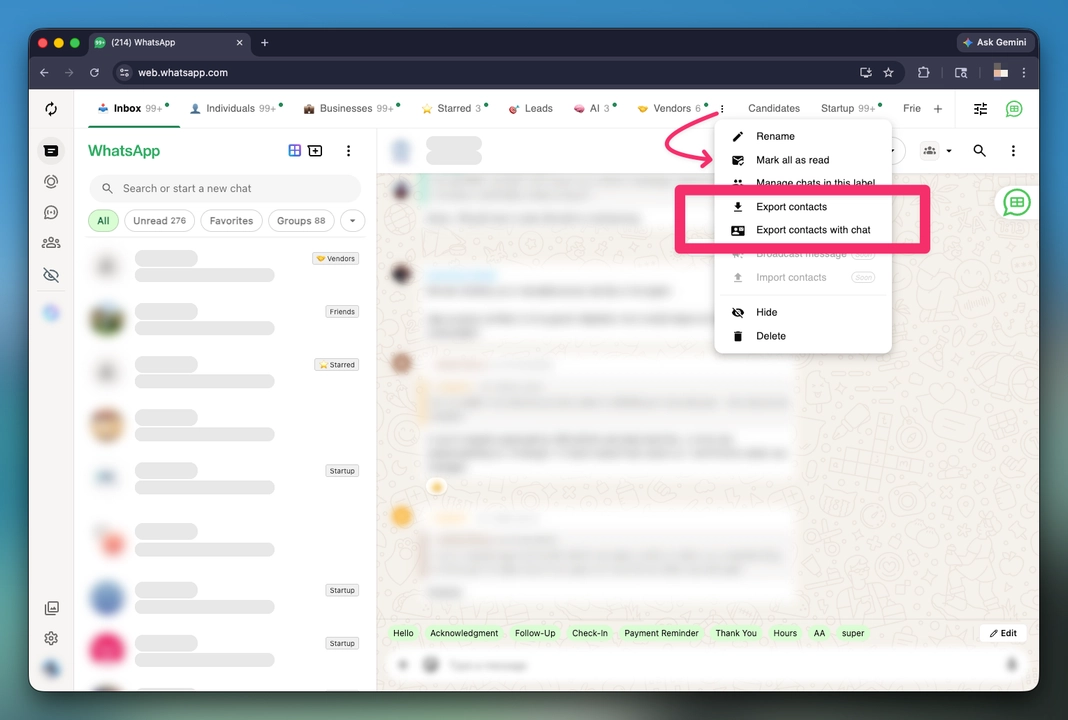Click the search or start a new chat field
This screenshot has width=1068, height=720.
pyautogui.click(x=223, y=188)
